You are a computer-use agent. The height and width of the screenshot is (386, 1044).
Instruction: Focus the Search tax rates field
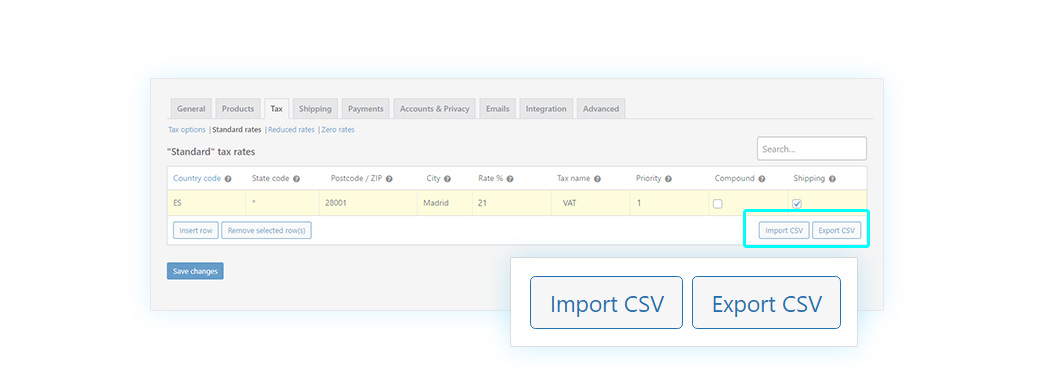point(812,148)
